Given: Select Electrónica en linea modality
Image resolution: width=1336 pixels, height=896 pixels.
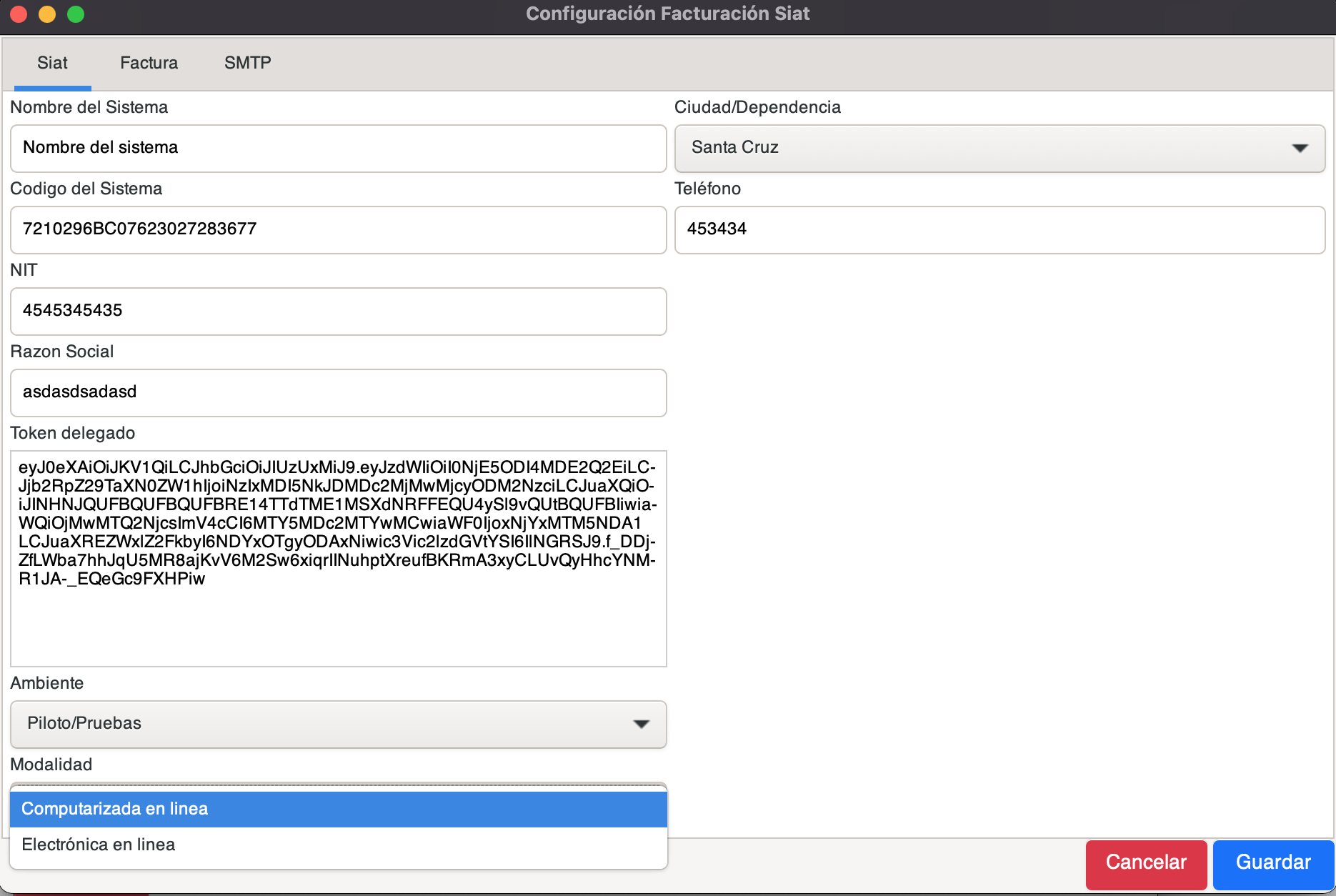Looking at the screenshot, I should coord(338,845).
